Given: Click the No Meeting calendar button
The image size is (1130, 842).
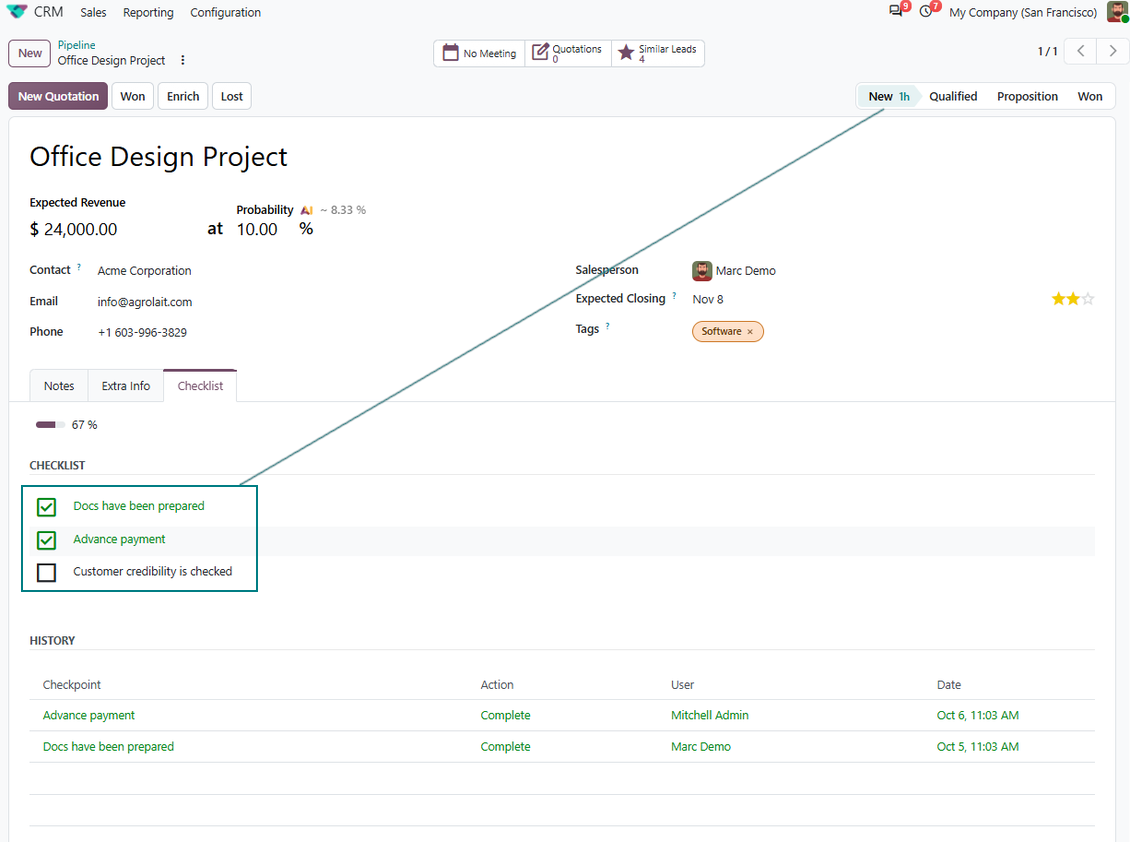Looking at the screenshot, I should tap(479, 53).
